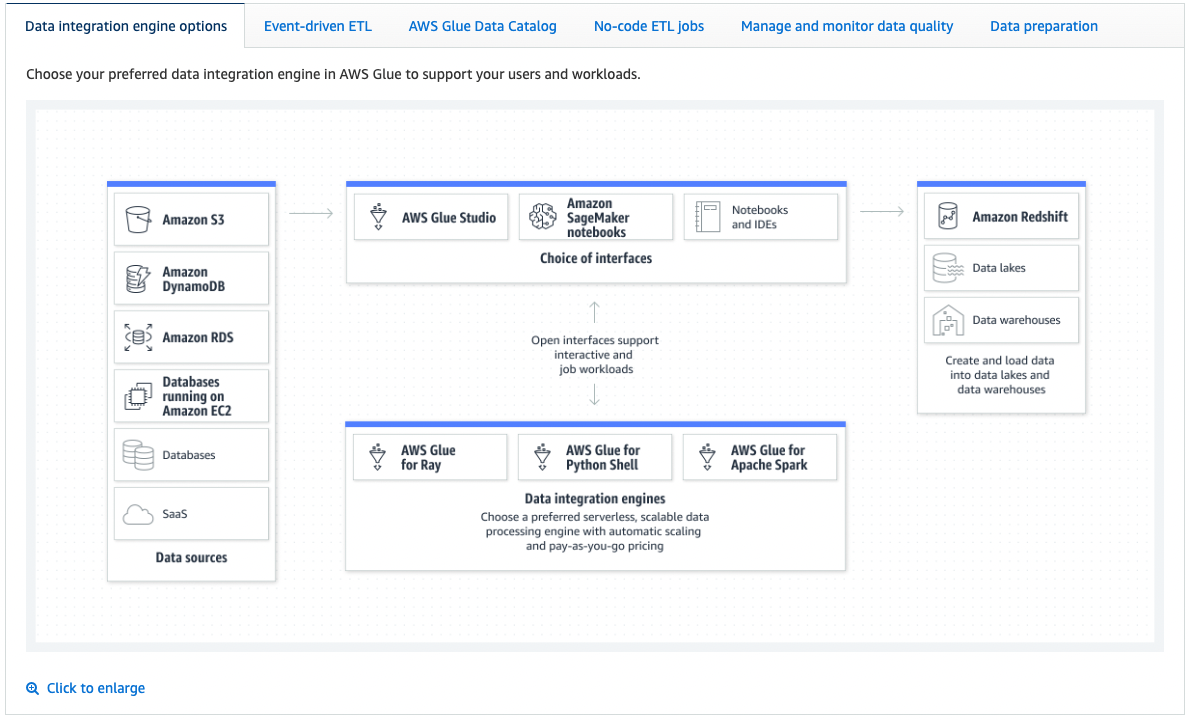The height and width of the screenshot is (720, 1189).
Task: Click the Databases stacked cylinders icon
Action: coord(138,455)
